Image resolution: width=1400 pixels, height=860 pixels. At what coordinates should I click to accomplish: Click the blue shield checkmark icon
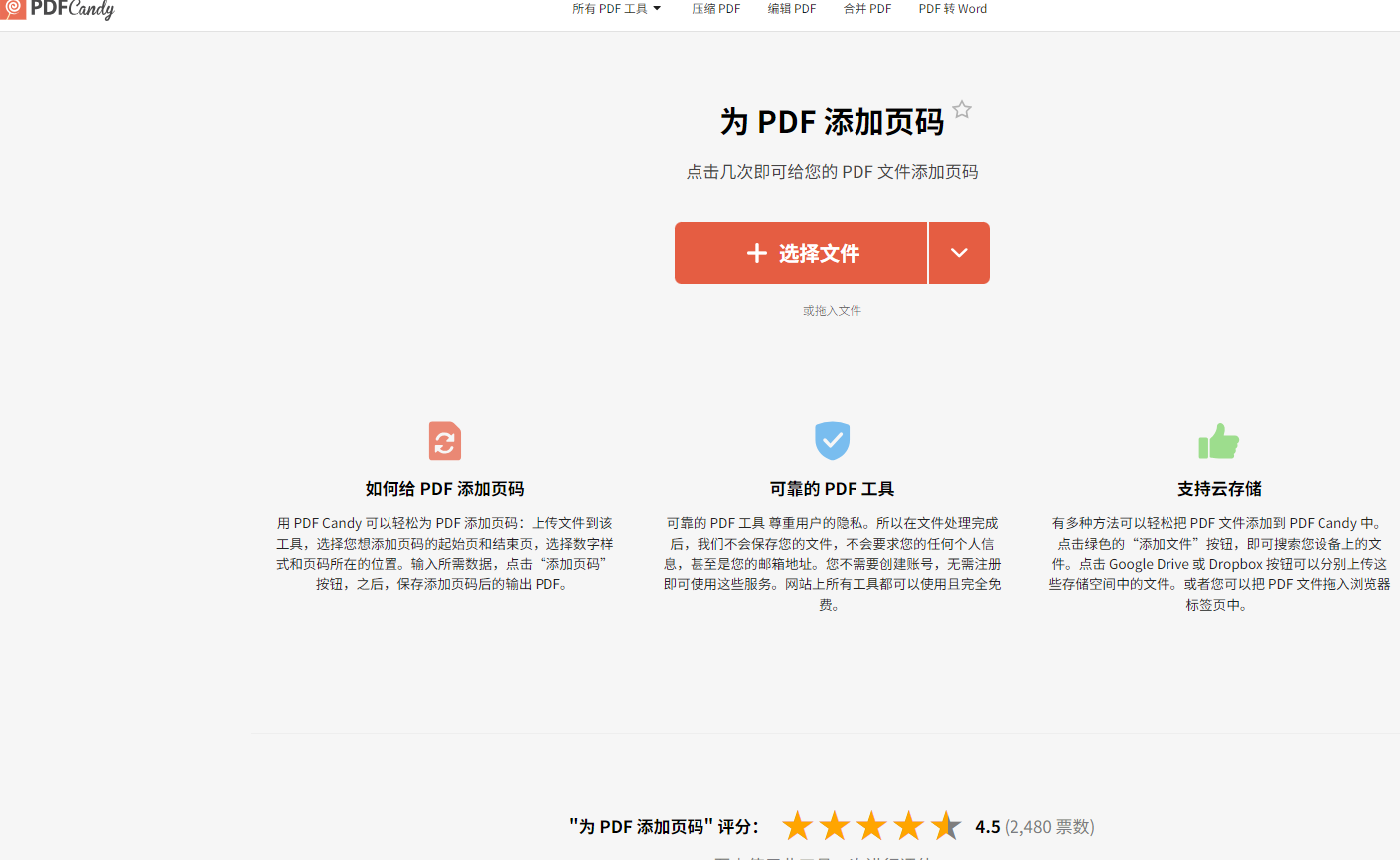(x=832, y=440)
